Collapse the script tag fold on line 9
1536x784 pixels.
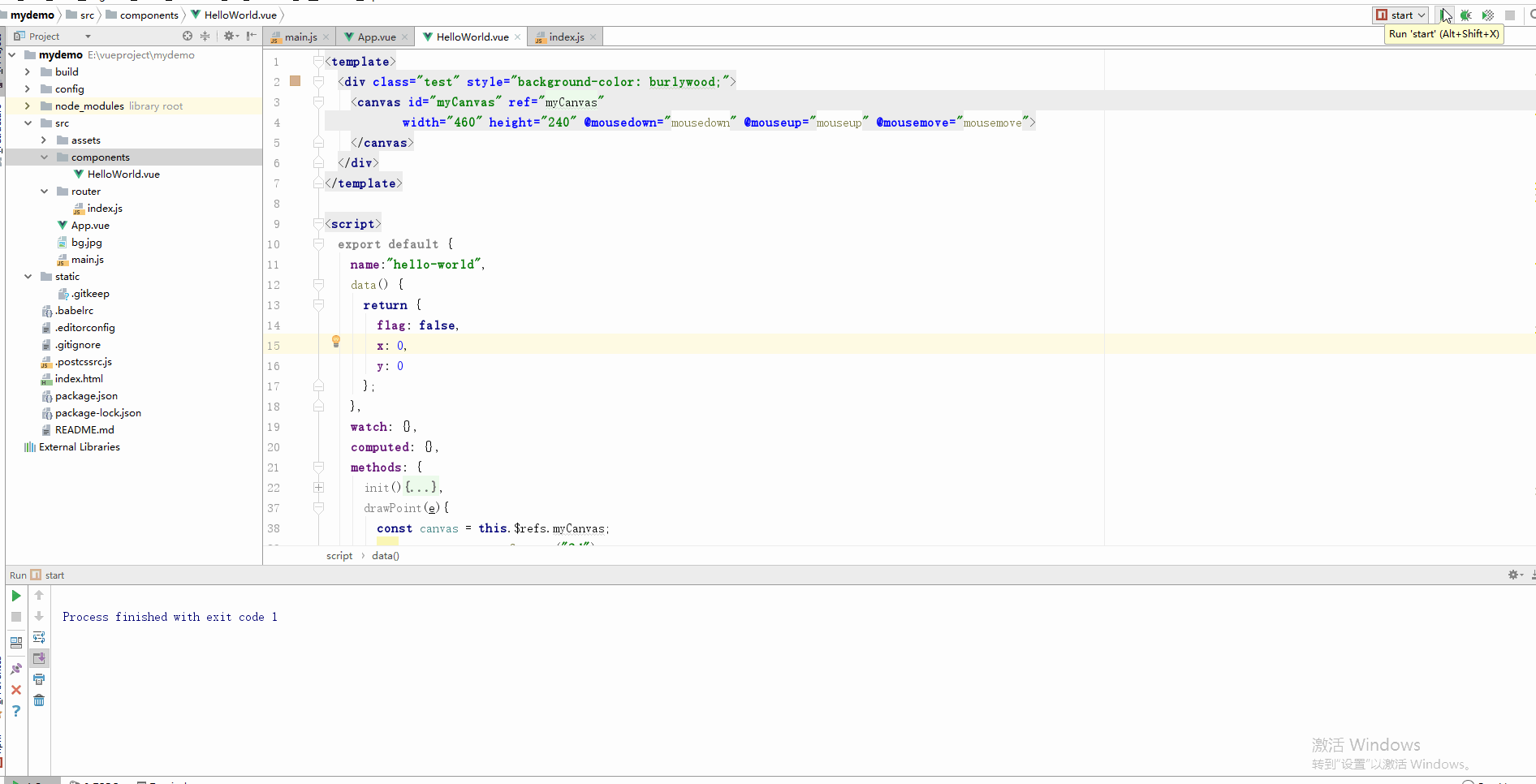[x=318, y=224]
